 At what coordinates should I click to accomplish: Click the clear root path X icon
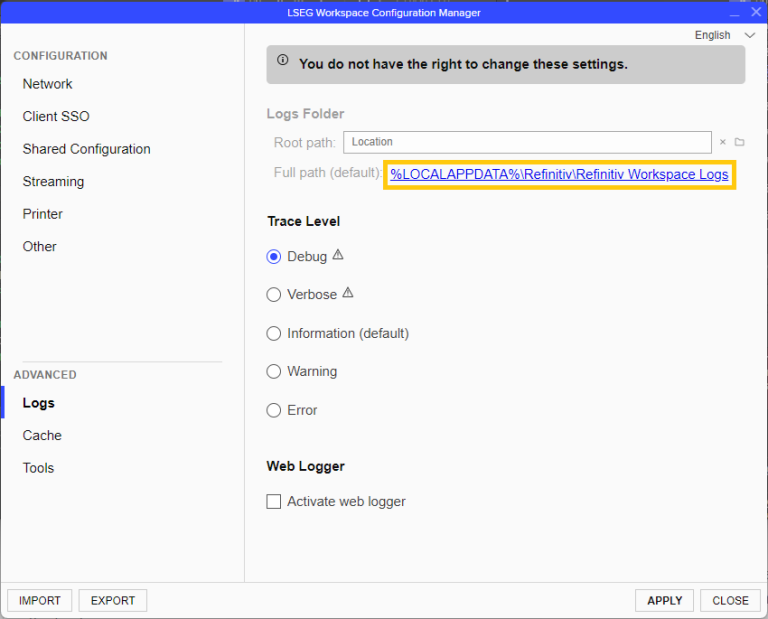click(x=723, y=142)
